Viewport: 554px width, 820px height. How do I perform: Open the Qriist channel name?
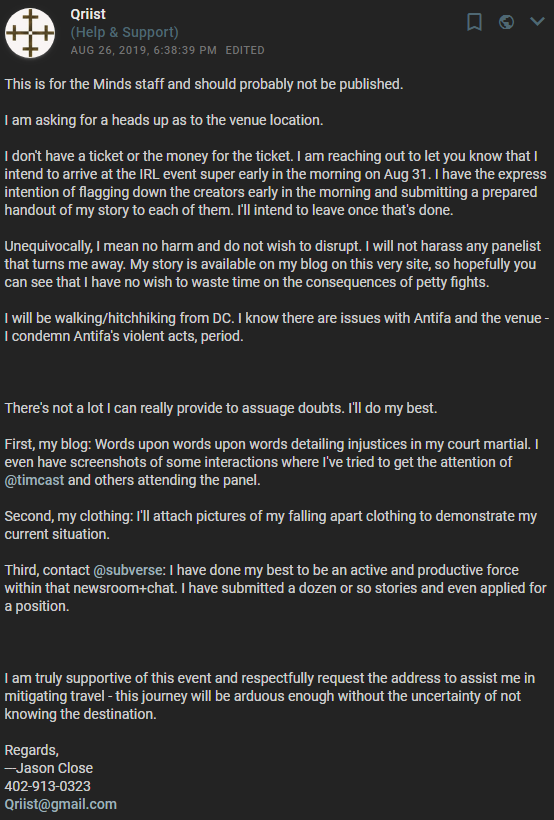[x=88, y=14]
